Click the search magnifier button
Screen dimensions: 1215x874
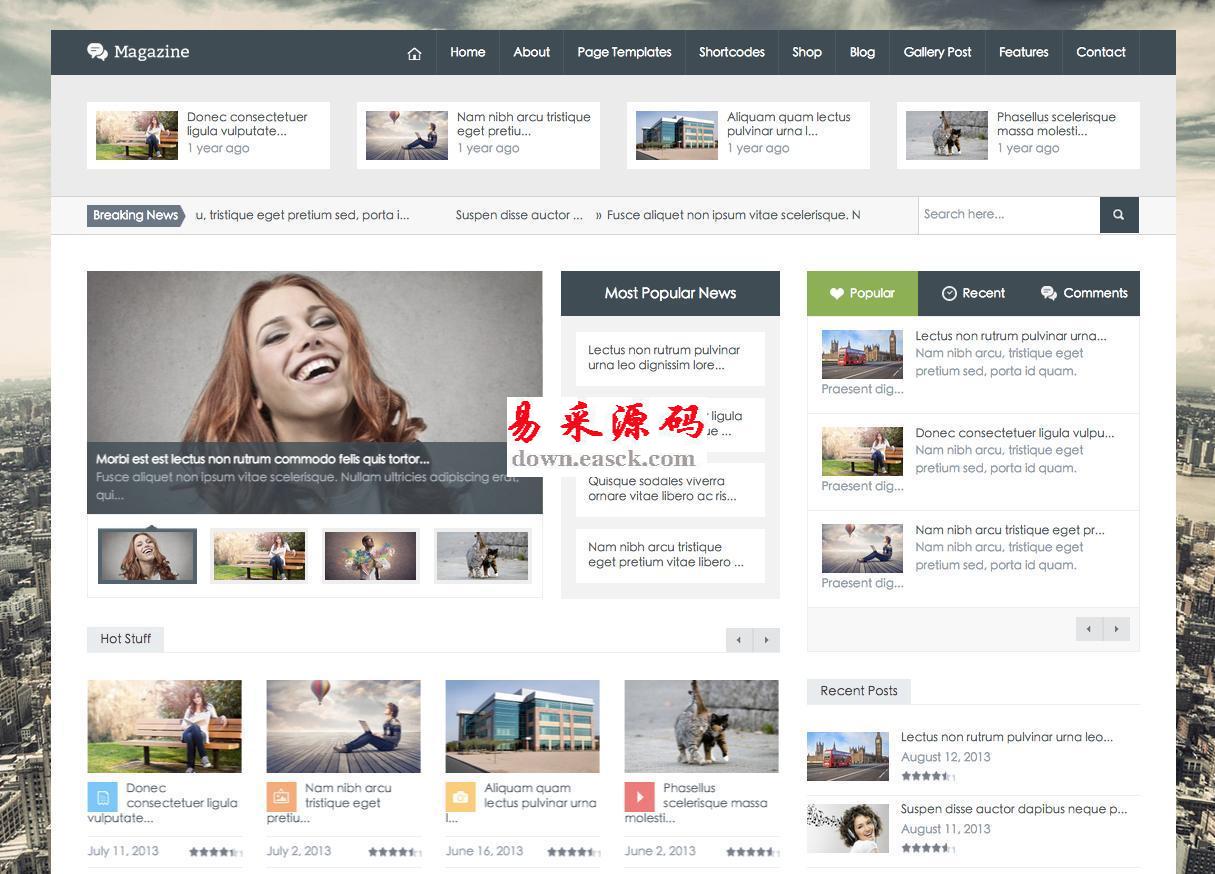tap(1118, 215)
